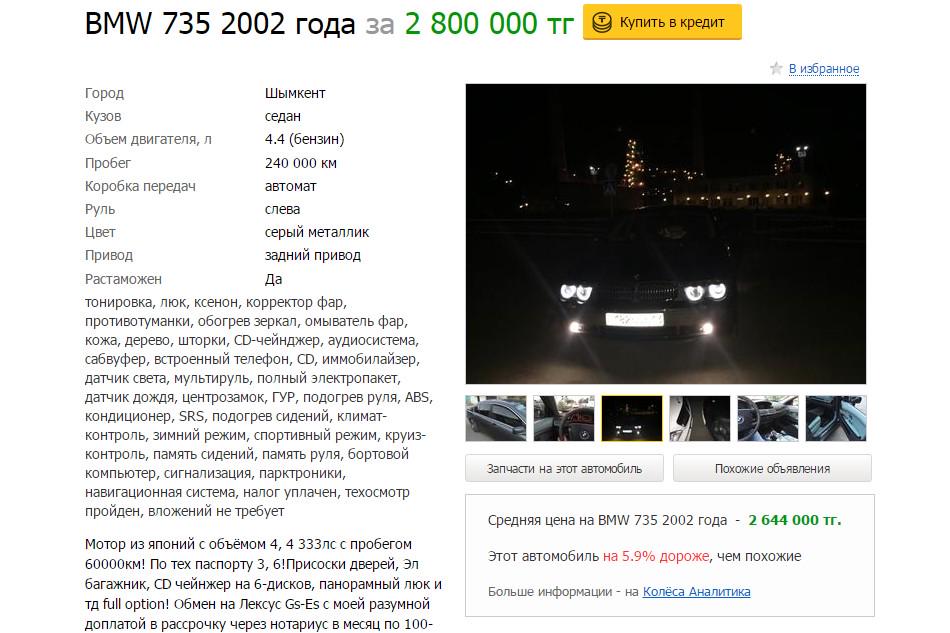
Task: Select the fifth thumbnail showing dashboard
Action: 768,418
